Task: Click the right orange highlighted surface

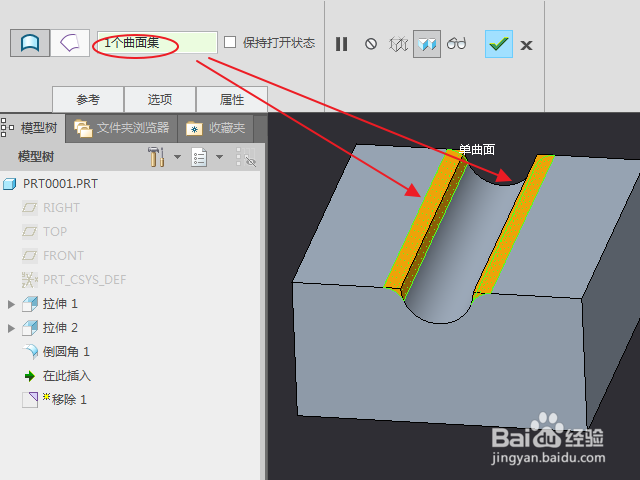Action: pos(513,224)
